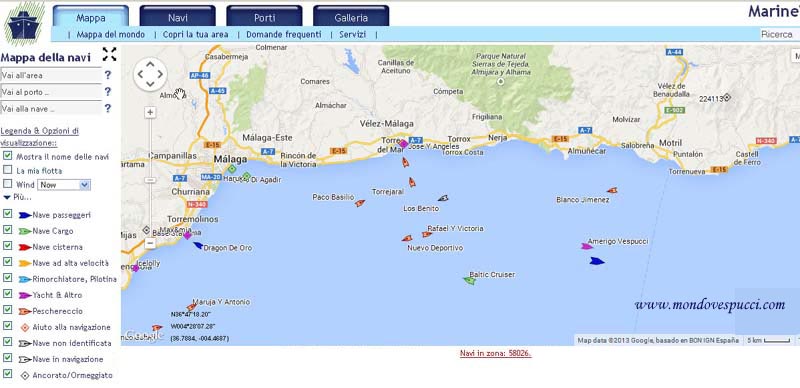Uncheck the Nave Cargo filter checkbox

pos(8,230)
